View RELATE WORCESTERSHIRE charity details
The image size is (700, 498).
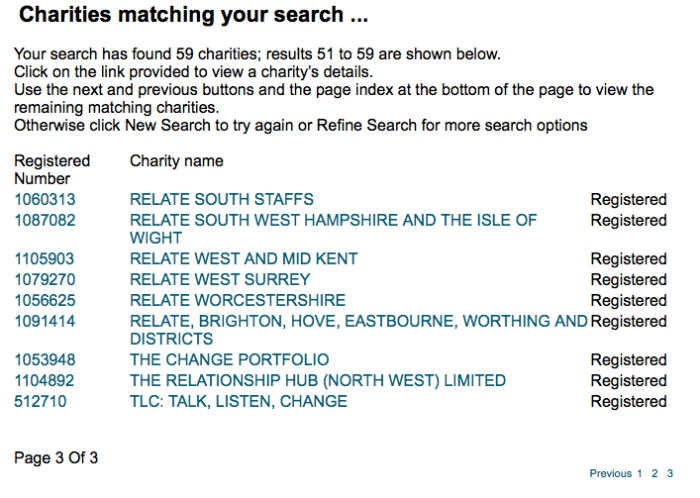click(237, 301)
